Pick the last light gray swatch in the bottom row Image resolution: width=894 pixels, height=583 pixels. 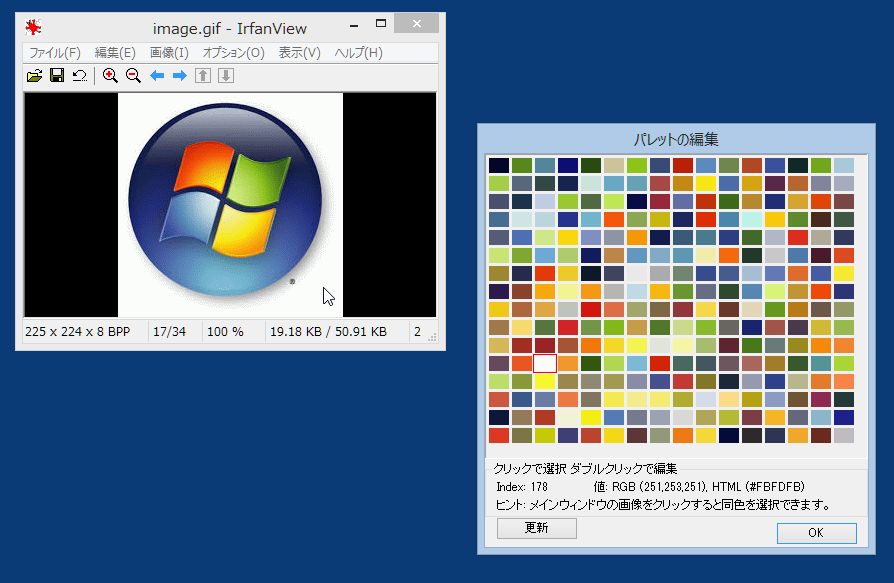pyautogui.click(x=844, y=435)
